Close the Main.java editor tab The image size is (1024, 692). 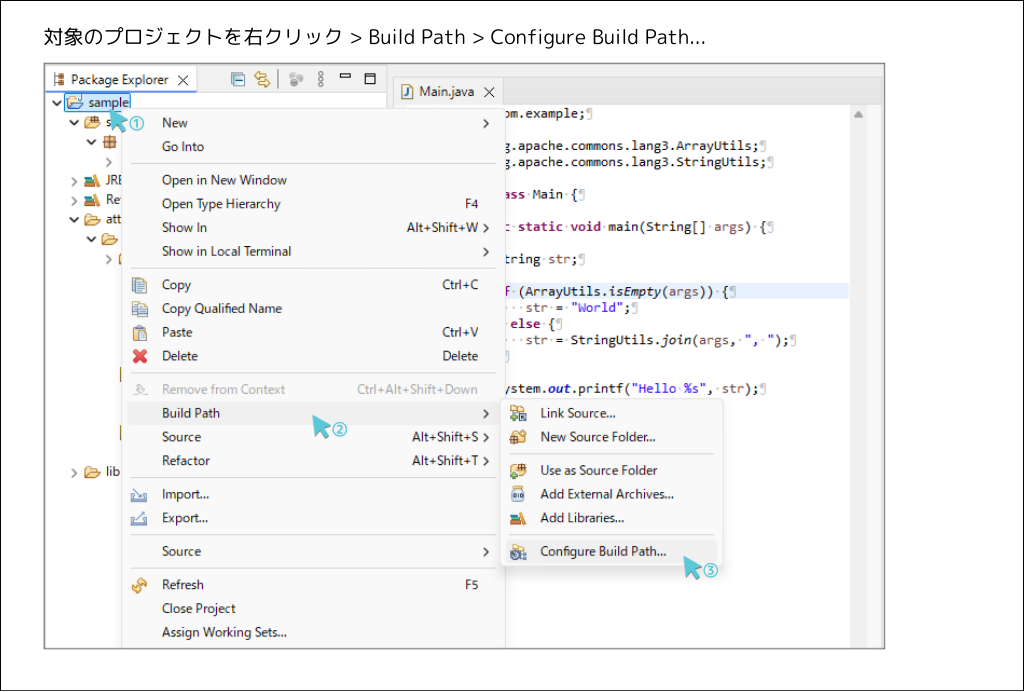pyautogui.click(x=489, y=92)
